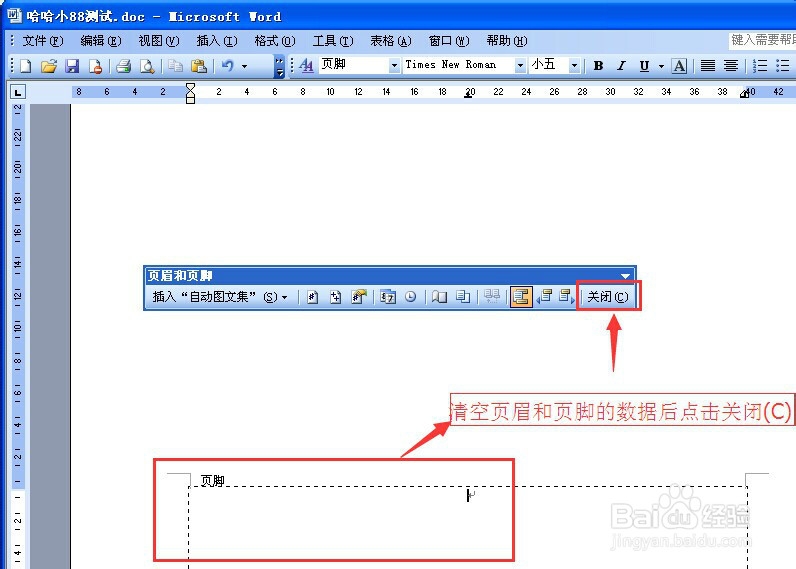
Task: Open the 窗口(W) menu
Action: point(449,41)
